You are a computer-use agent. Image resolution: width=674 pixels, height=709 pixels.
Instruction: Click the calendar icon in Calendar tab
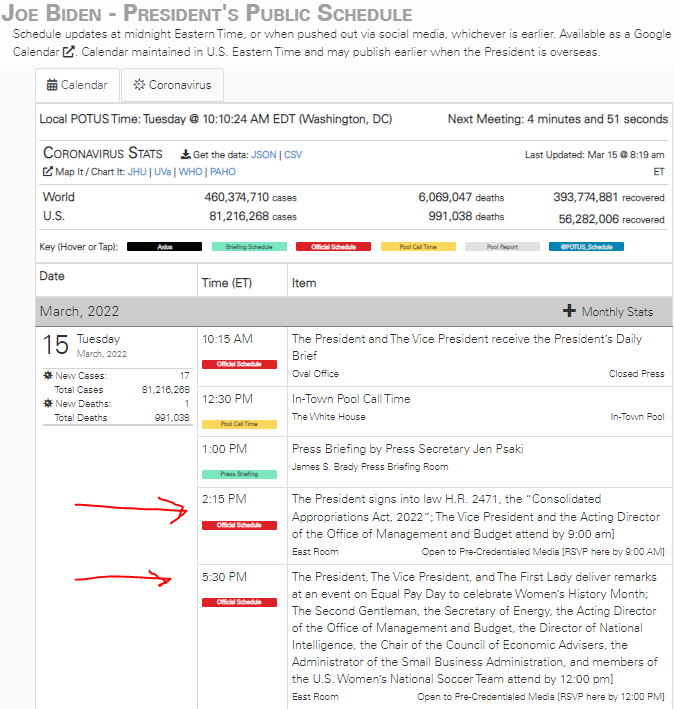click(x=52, y=85)
